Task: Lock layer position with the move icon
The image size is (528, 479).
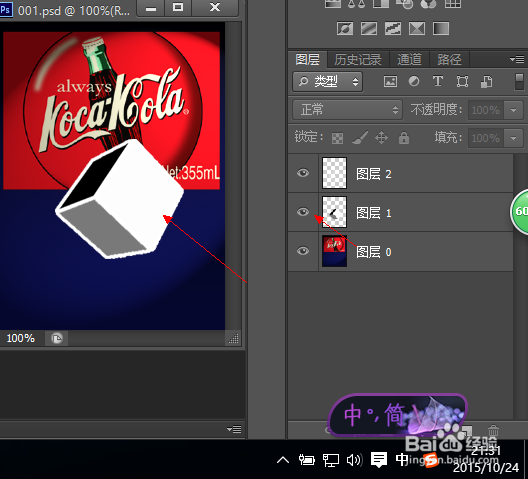Action: (x=382, y=137)
